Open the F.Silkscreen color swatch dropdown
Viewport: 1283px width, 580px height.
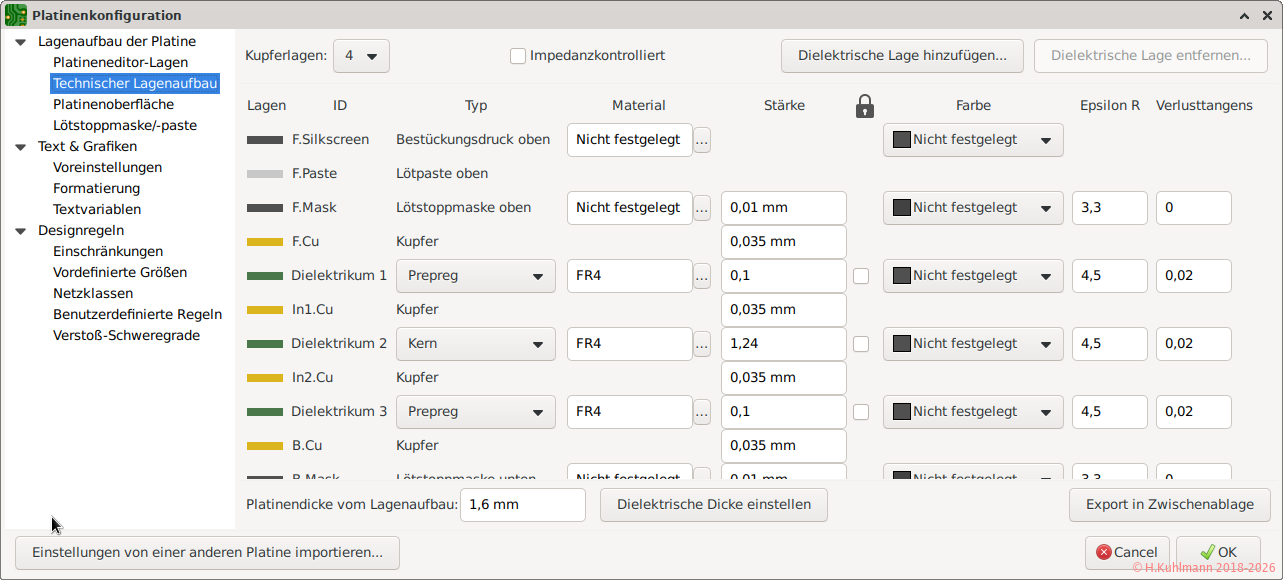pos(972,140)
